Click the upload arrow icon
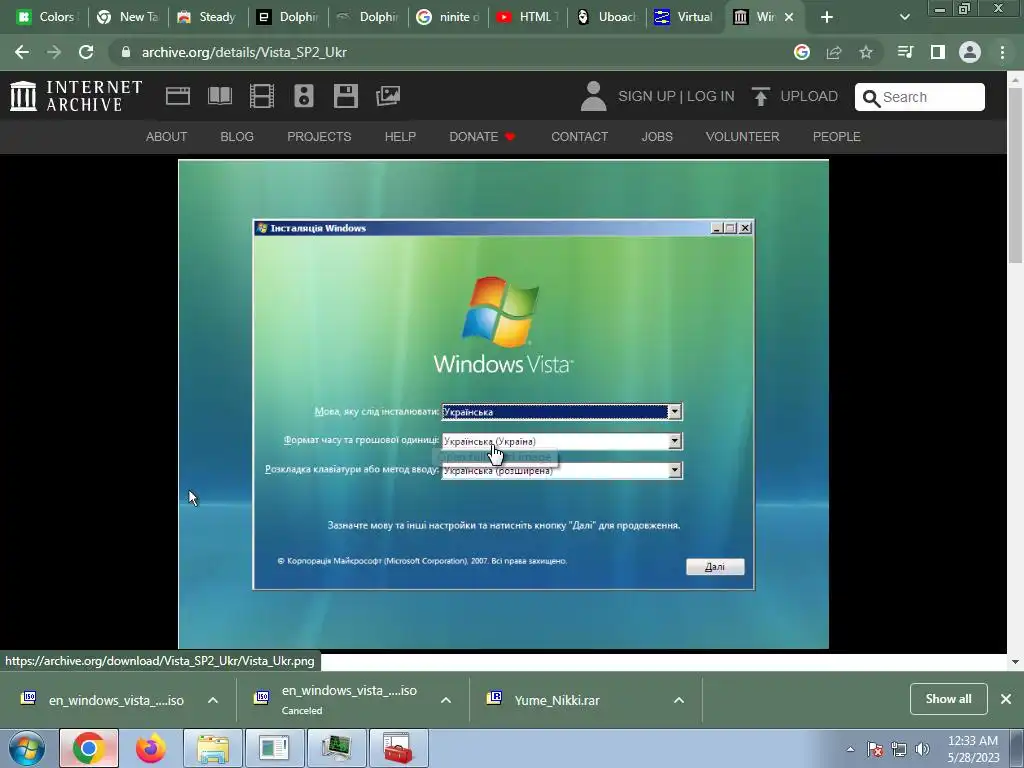The height and width of the screenshot is (768, 1024). tap(760, 96)
